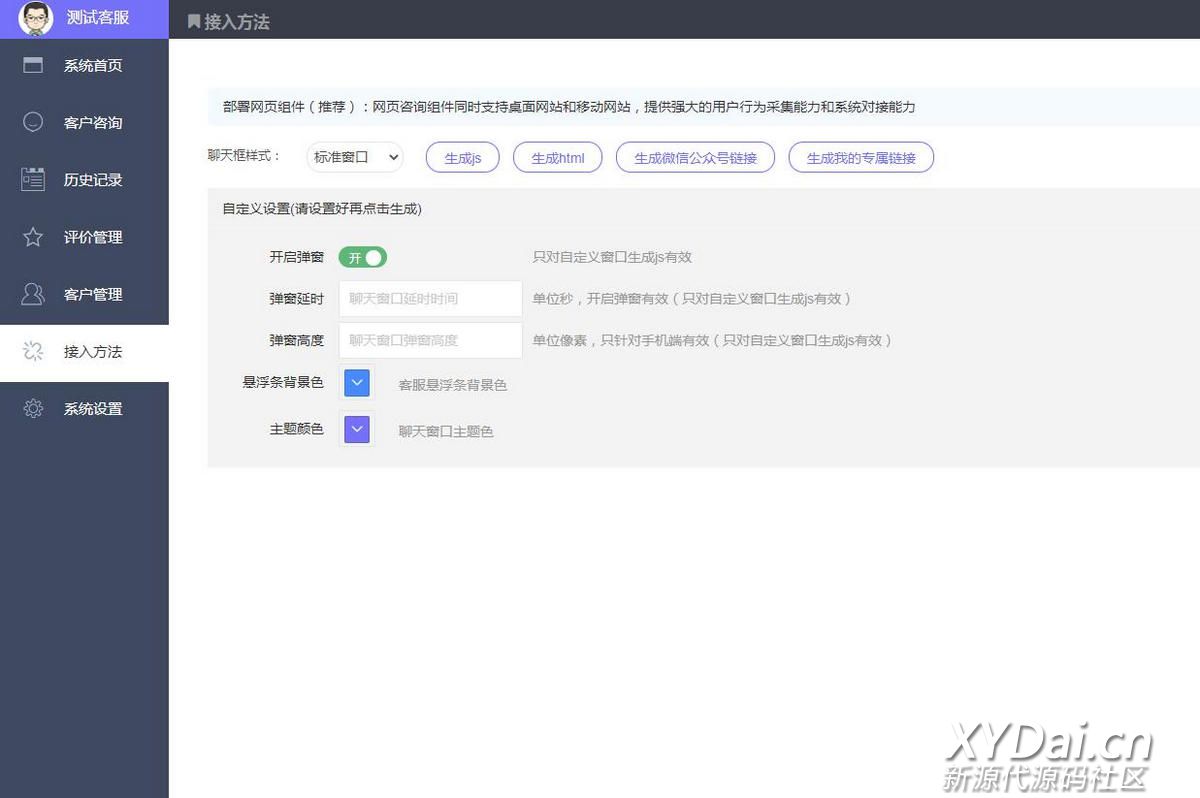Expand the 悬浮条背景色 blue color picker
Screen dimensions: 1200x798
coord(357,383)
